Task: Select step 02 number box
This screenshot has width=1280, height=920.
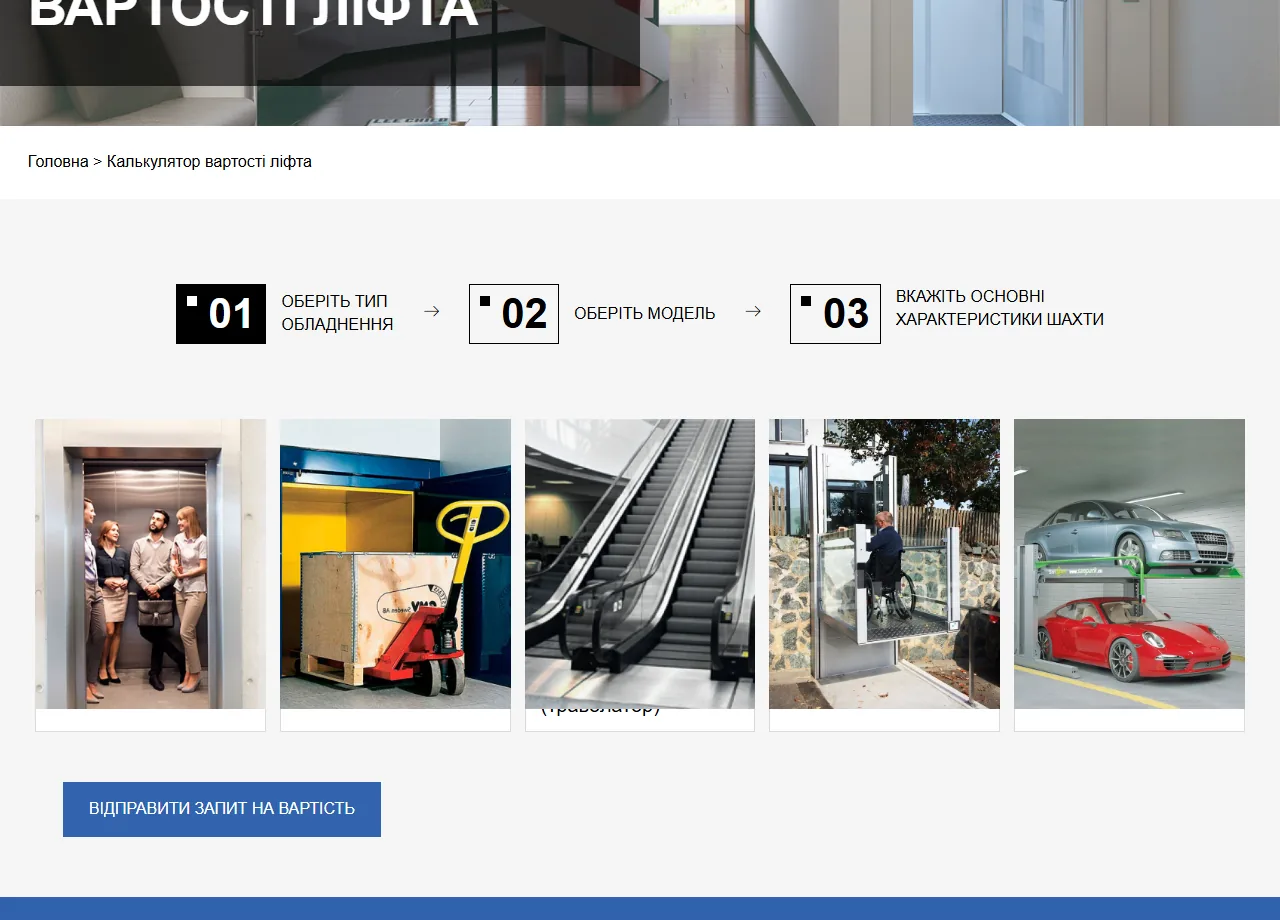Action: (514, 314)
